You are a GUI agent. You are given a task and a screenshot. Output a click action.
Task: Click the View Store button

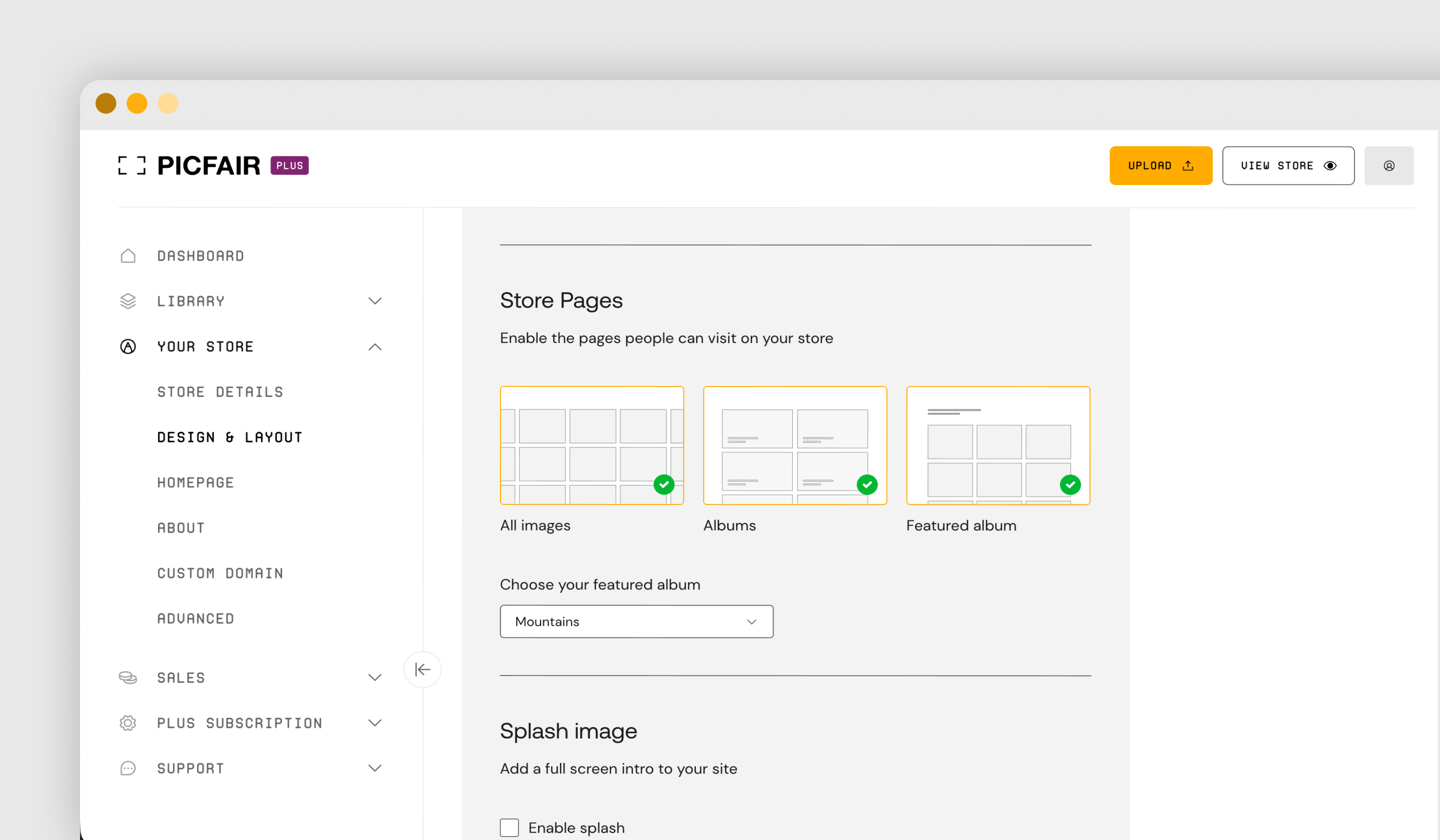pos(1288,165)
